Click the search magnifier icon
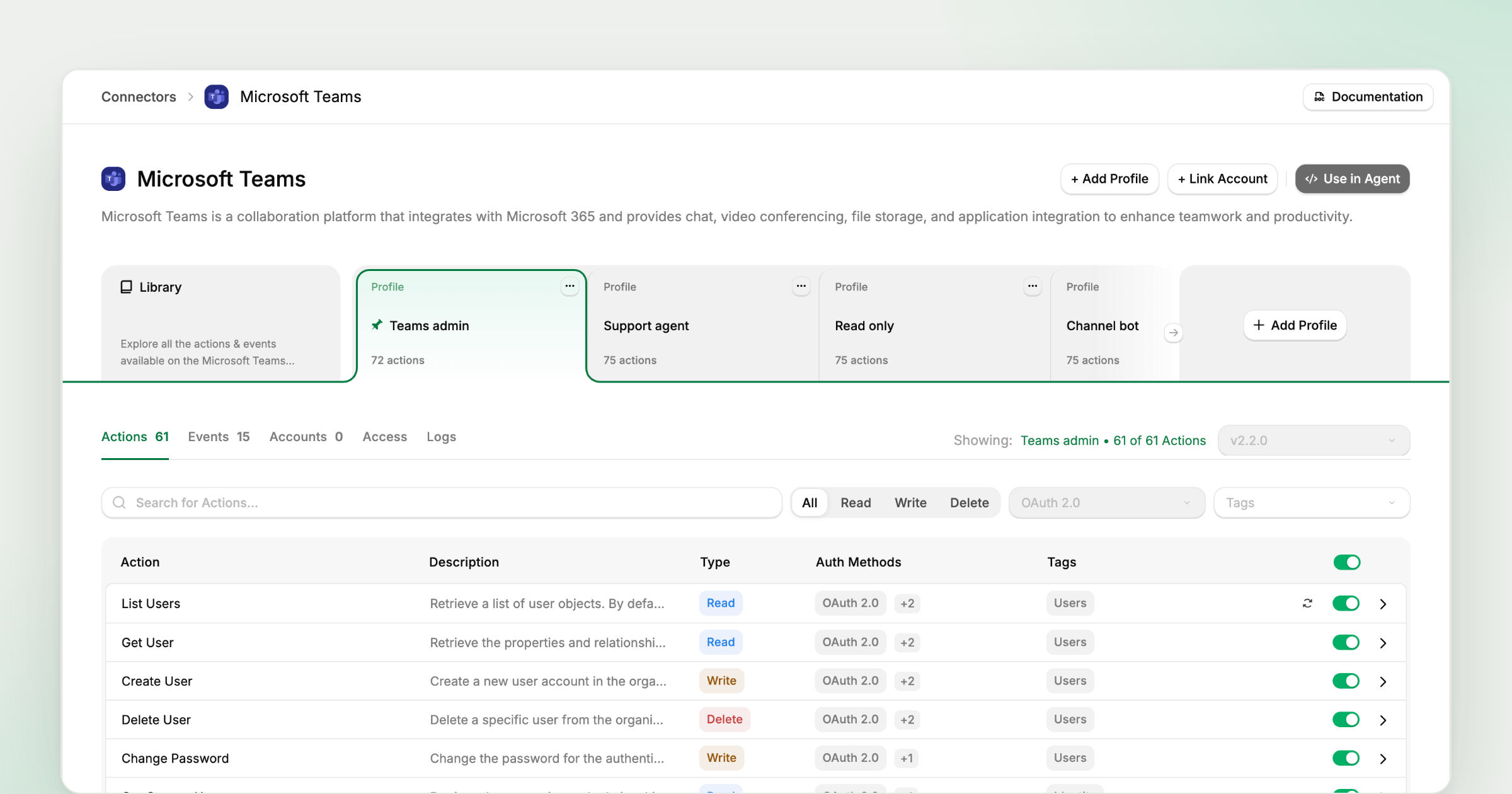The image size is (1512, 794). (119, 502)
